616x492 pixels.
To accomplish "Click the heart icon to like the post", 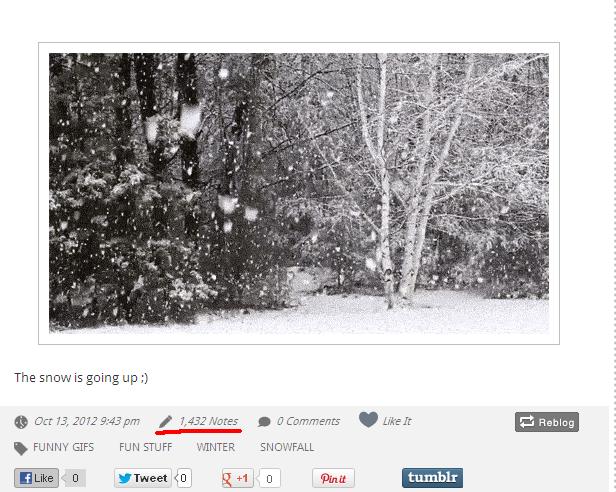I will pyautogui.click(x=368, y=420).
